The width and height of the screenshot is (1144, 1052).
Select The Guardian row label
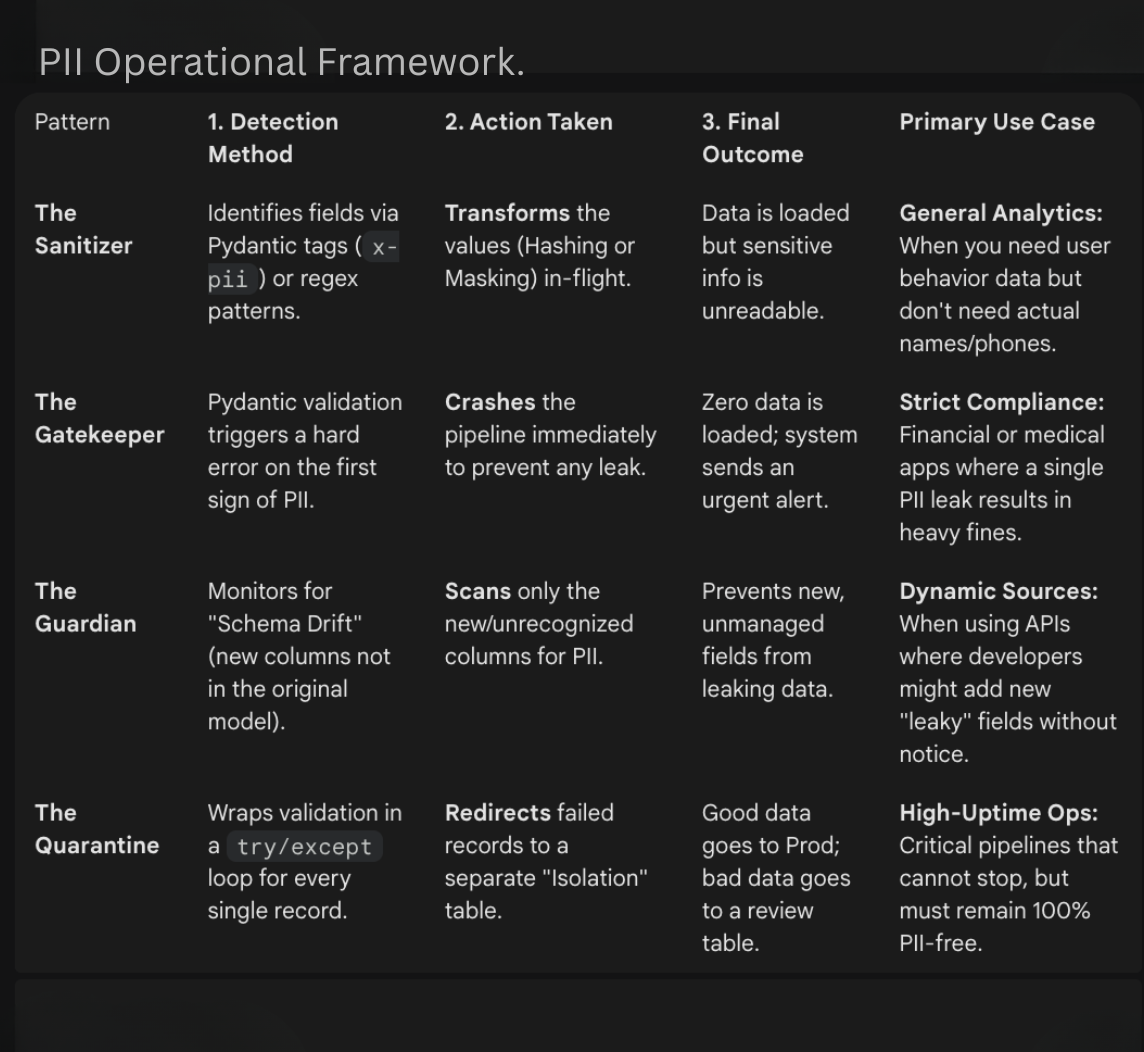(85, 607)
